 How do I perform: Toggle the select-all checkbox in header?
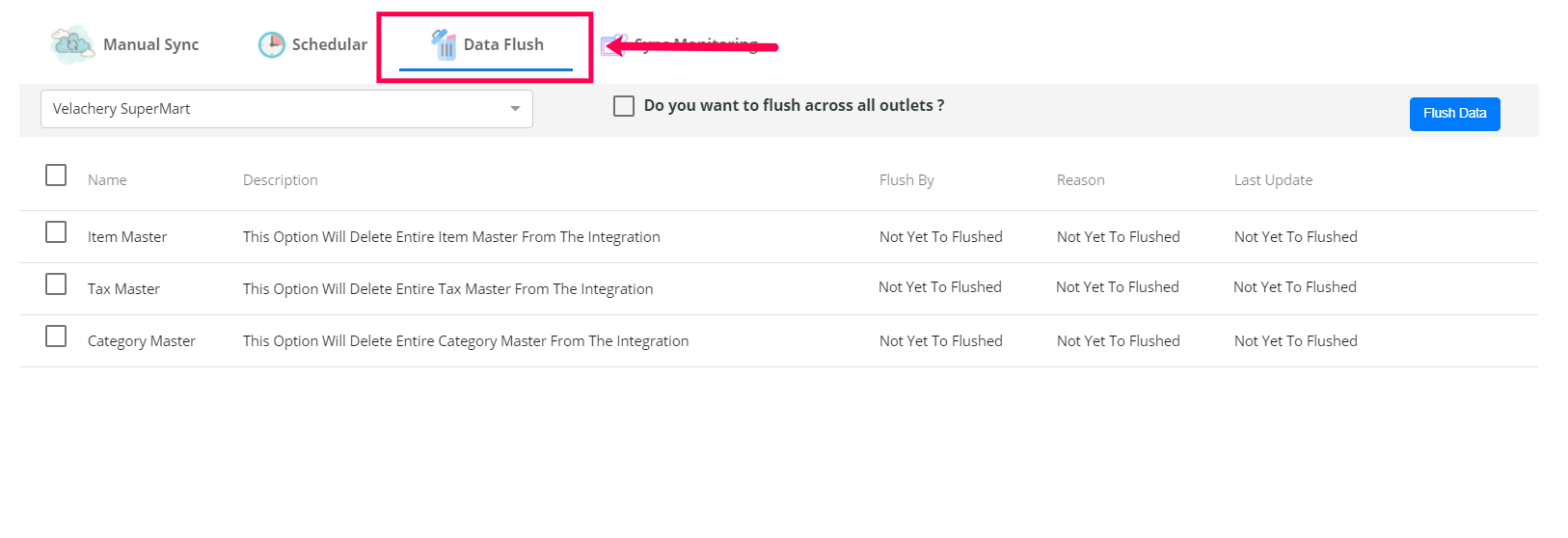[56, 175]
